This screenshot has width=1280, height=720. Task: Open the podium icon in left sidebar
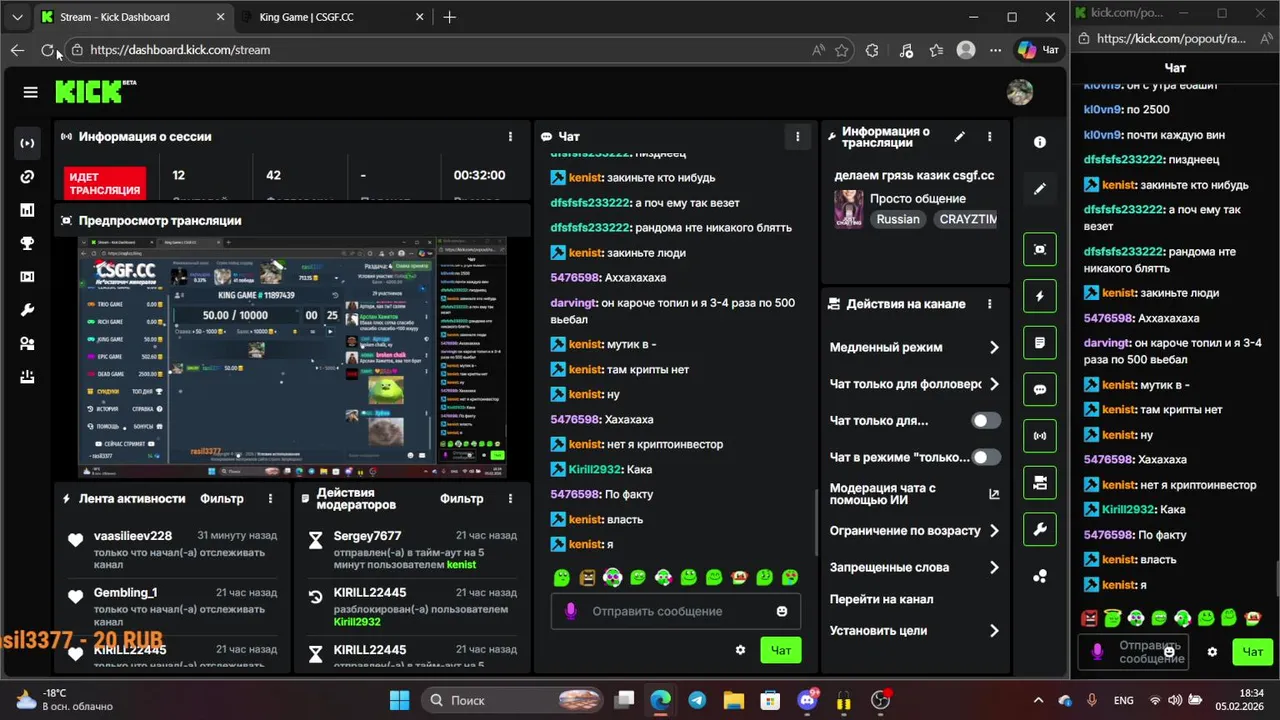(x=27, y=377)
